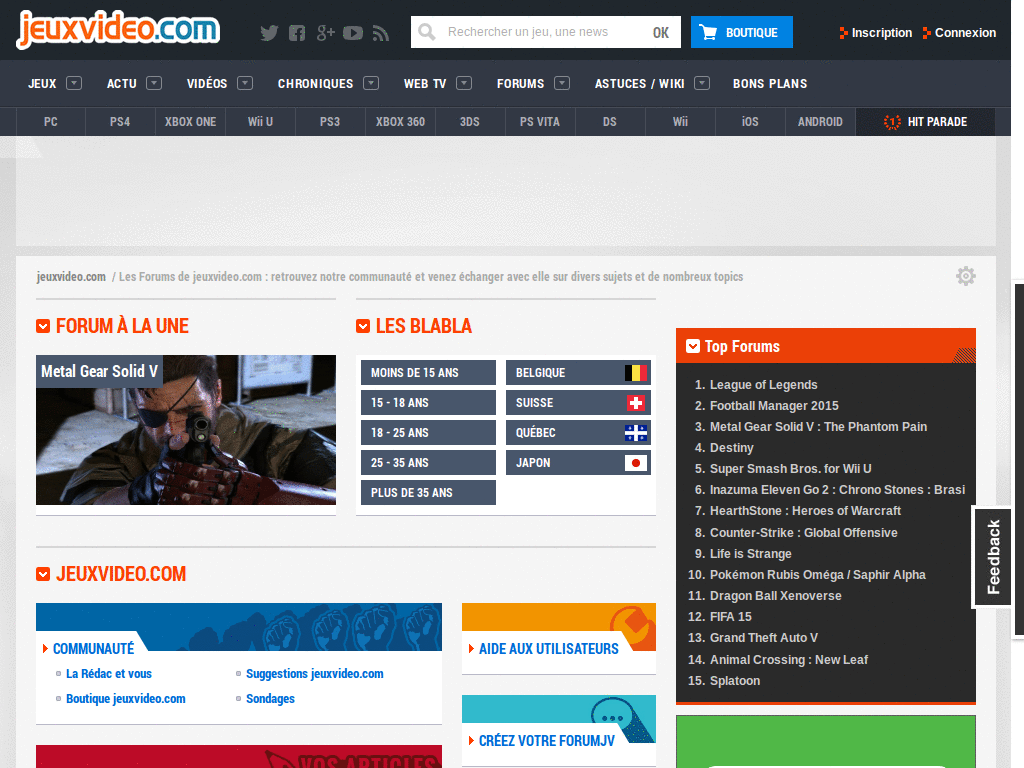Viewport: 1024px width, 768px height.
Task: Expand the CHRONIQUES menu arrow
Action: pyautogui.click(x=371, y=83)
